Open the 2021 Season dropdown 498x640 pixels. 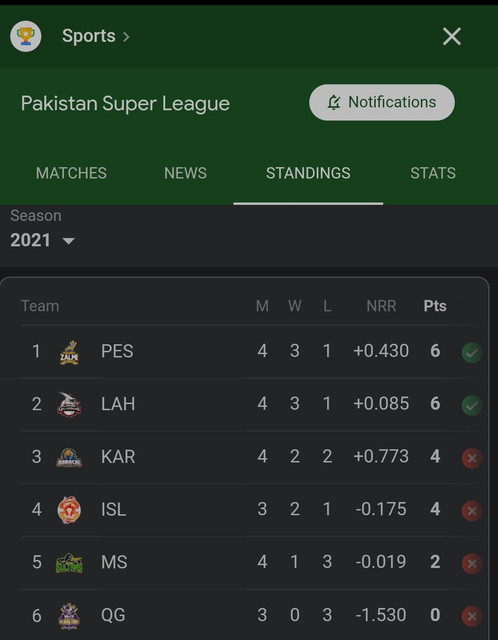pyautogui.click(x=42, y=240)
